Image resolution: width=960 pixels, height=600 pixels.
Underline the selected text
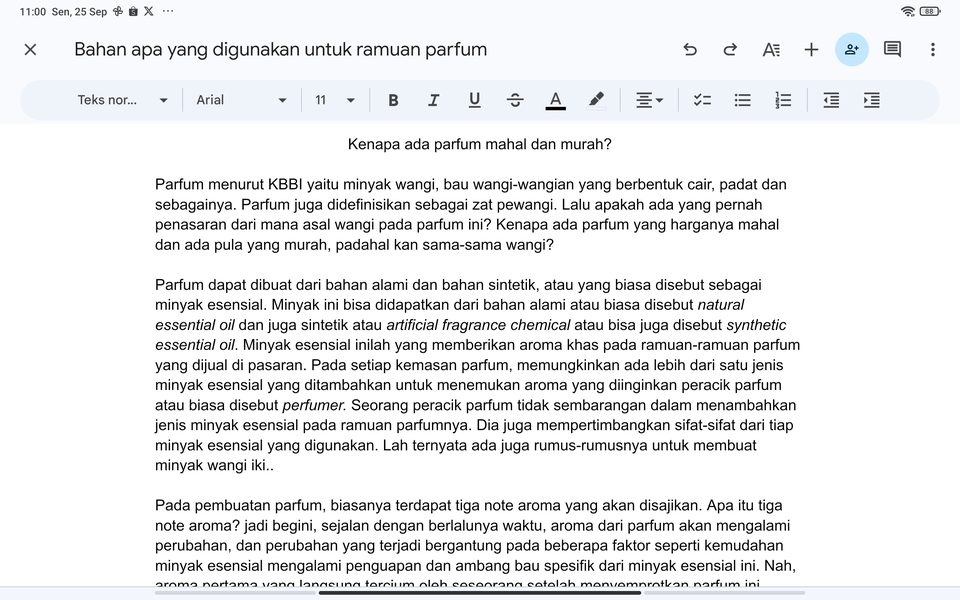point(474,99)
